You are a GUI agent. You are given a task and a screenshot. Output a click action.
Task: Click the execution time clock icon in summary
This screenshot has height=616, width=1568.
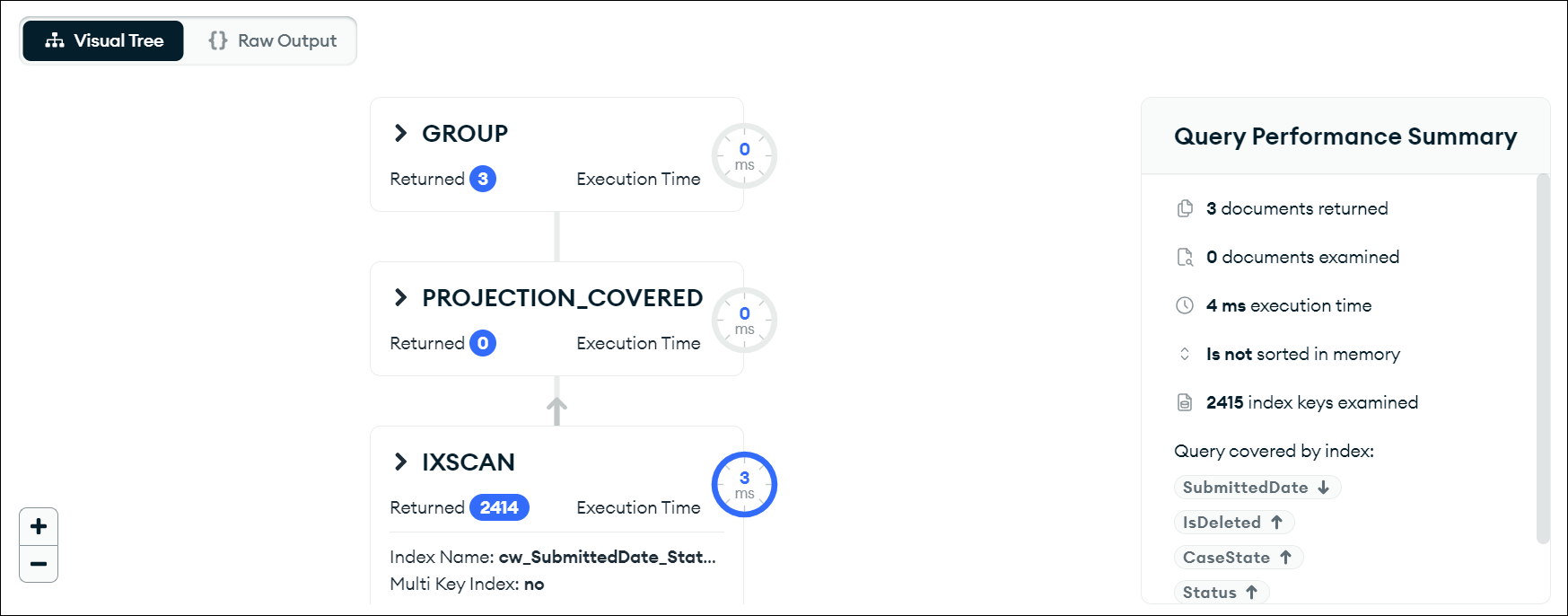pos(1185,305)
